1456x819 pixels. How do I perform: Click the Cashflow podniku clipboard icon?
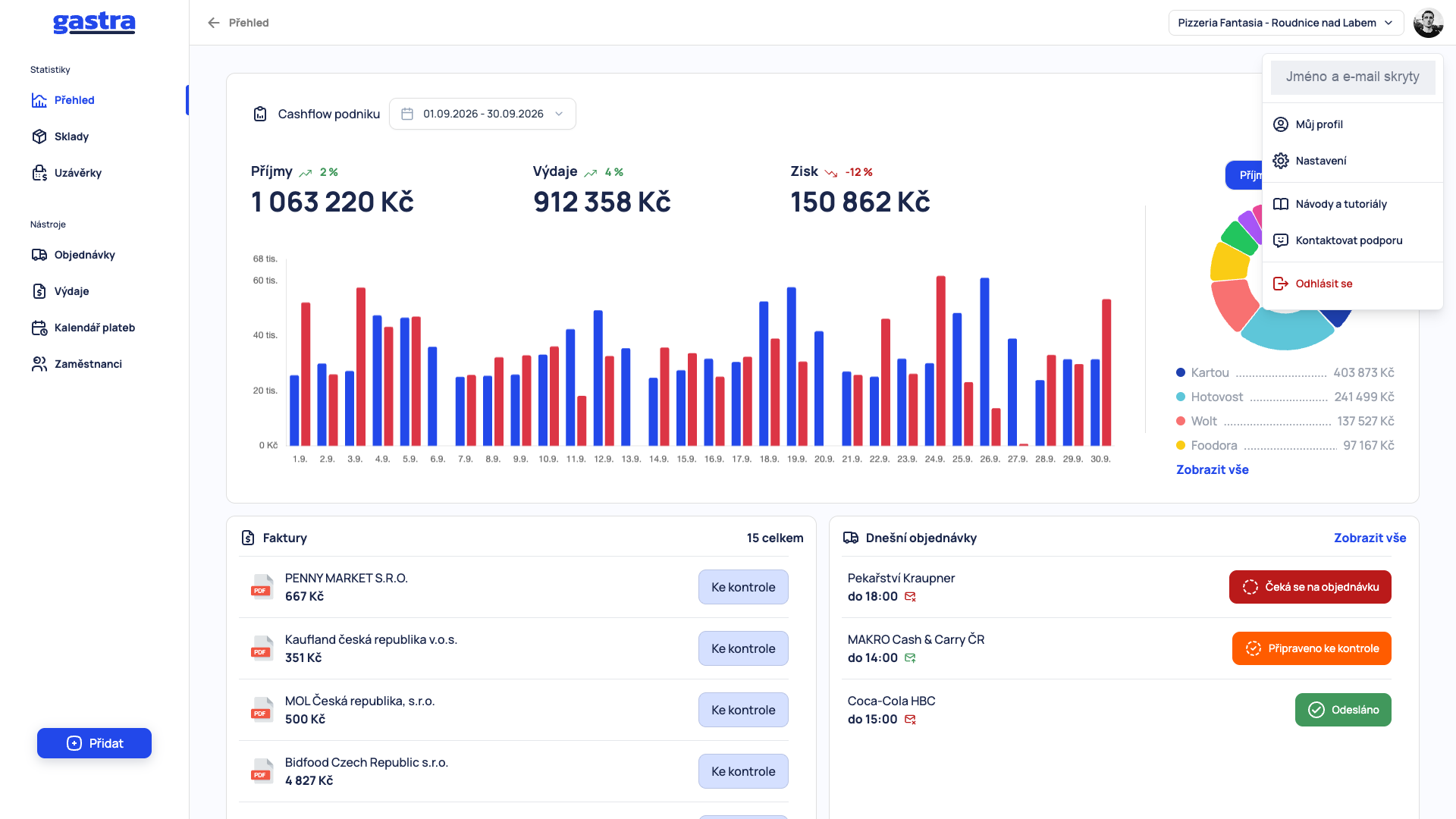click(x=260, y=114)
